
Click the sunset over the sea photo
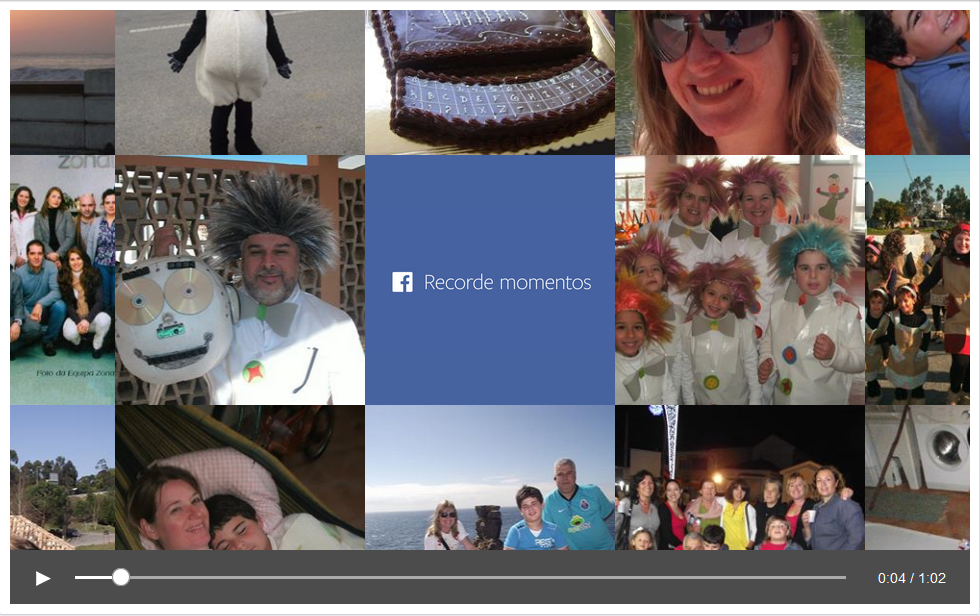[62, 82]
